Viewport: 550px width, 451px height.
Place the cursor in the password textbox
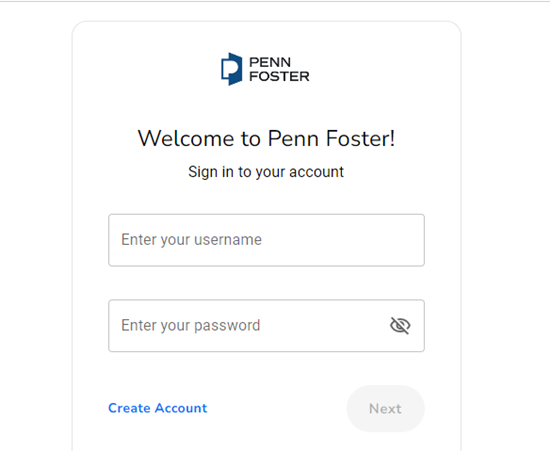tap(267, 326)
